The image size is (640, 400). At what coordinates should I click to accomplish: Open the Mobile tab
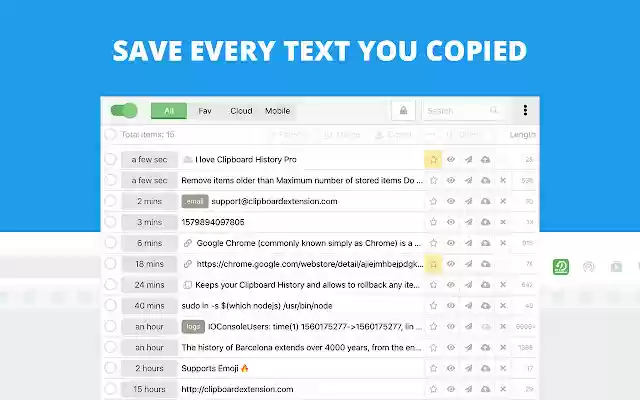click(278, 111)
